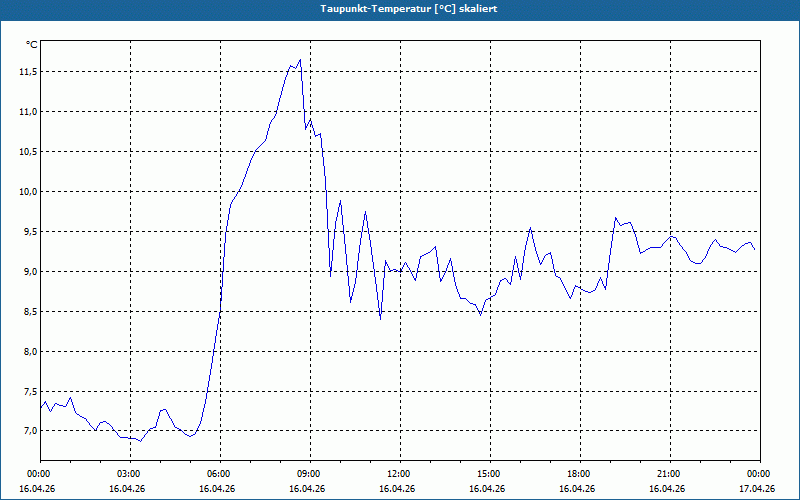
Task: Click the 7,5 y-axis label
Action: coord(30,391)
